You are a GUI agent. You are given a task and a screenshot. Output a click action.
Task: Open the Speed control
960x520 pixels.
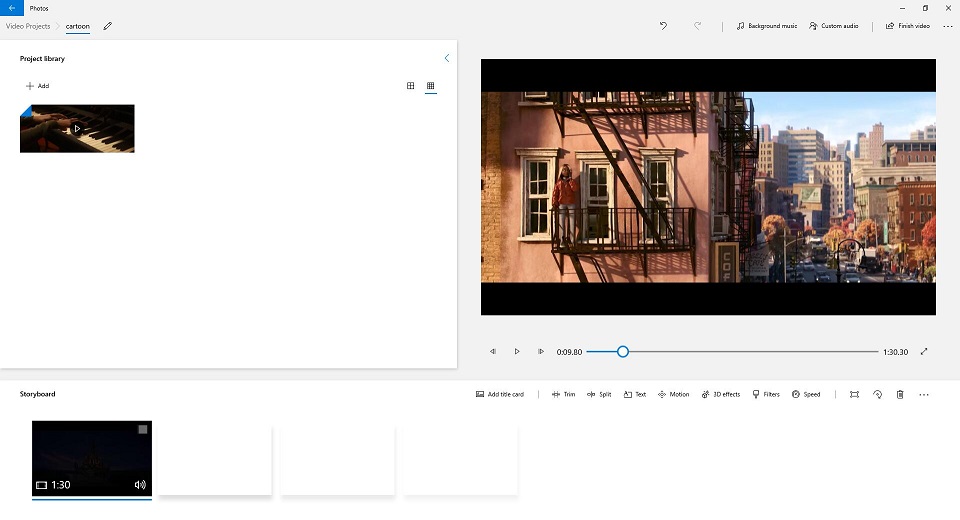coord(806,394)
